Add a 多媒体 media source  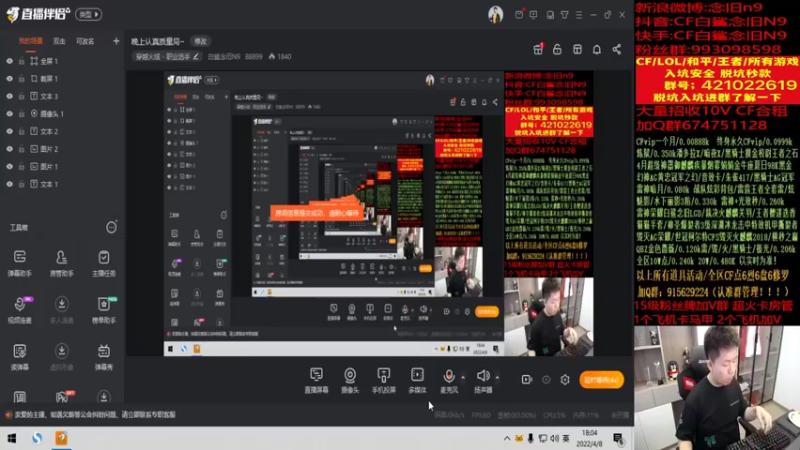(x=417, y=380)
